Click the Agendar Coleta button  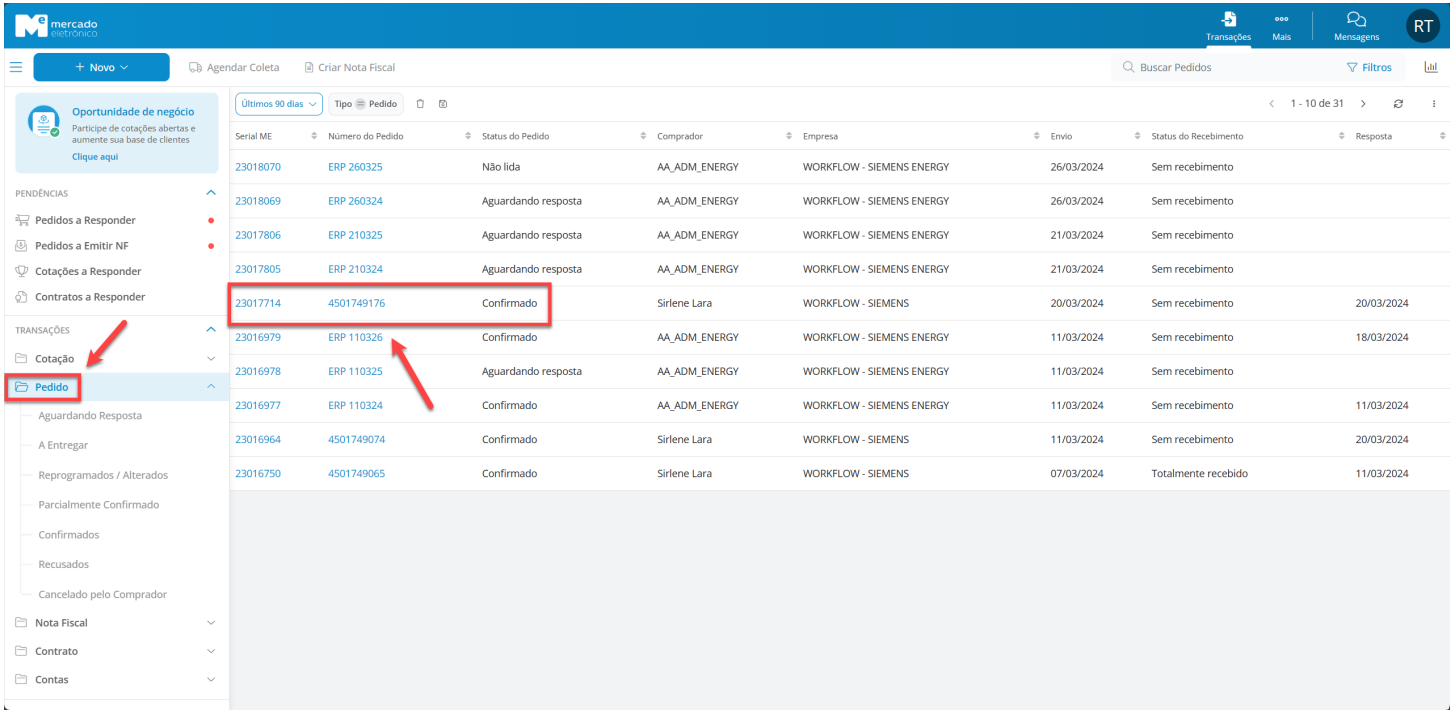click(x=234, y=67)
